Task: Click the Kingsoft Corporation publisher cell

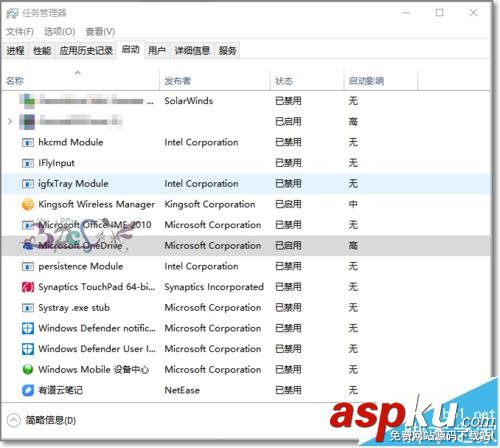Action: (210, 204)
